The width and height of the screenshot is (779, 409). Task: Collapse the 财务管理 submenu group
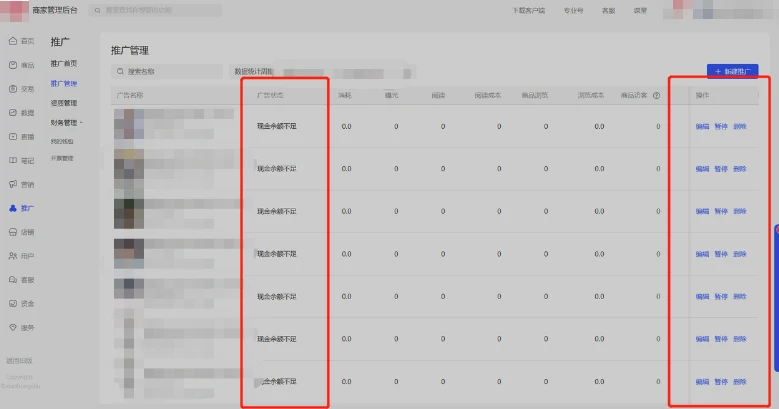[x=67, y=123]
